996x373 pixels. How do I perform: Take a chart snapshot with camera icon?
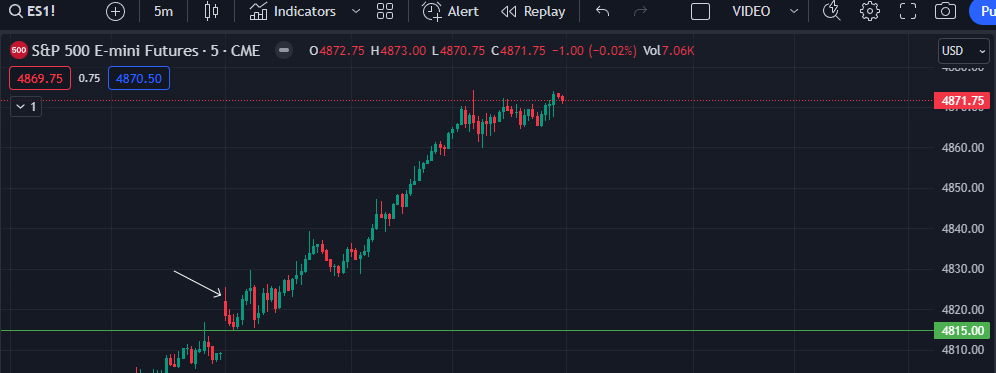click(946, 11)
